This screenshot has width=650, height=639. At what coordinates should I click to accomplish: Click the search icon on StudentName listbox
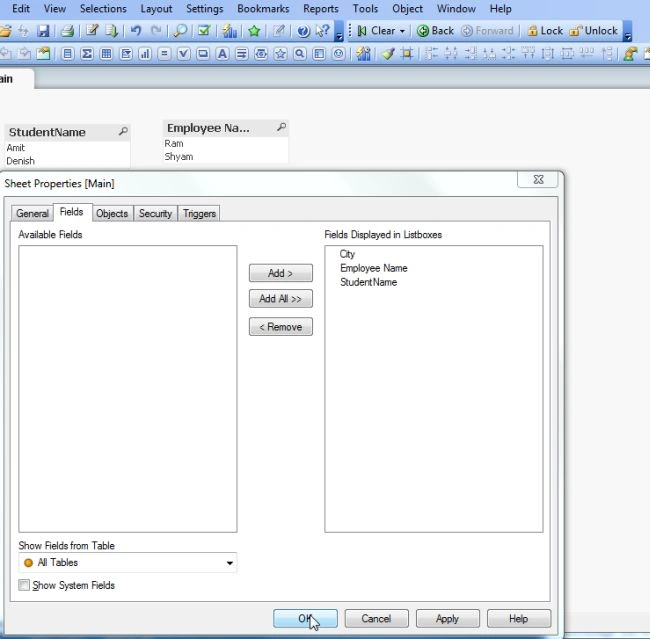[x=123, y=131]
